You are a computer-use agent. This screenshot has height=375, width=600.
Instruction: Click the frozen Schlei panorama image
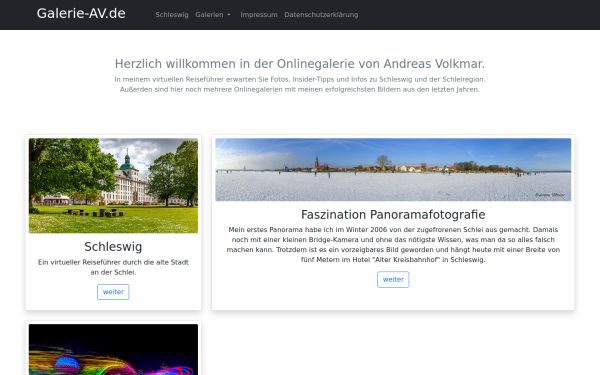(x=393, y=170)
